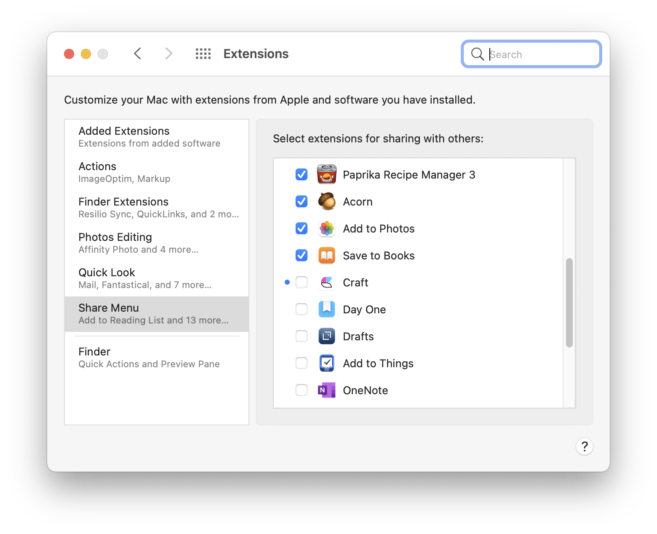Select Finder Extensions in sidebar
This screenshot has width=657, height=534.
coord(156,207)
